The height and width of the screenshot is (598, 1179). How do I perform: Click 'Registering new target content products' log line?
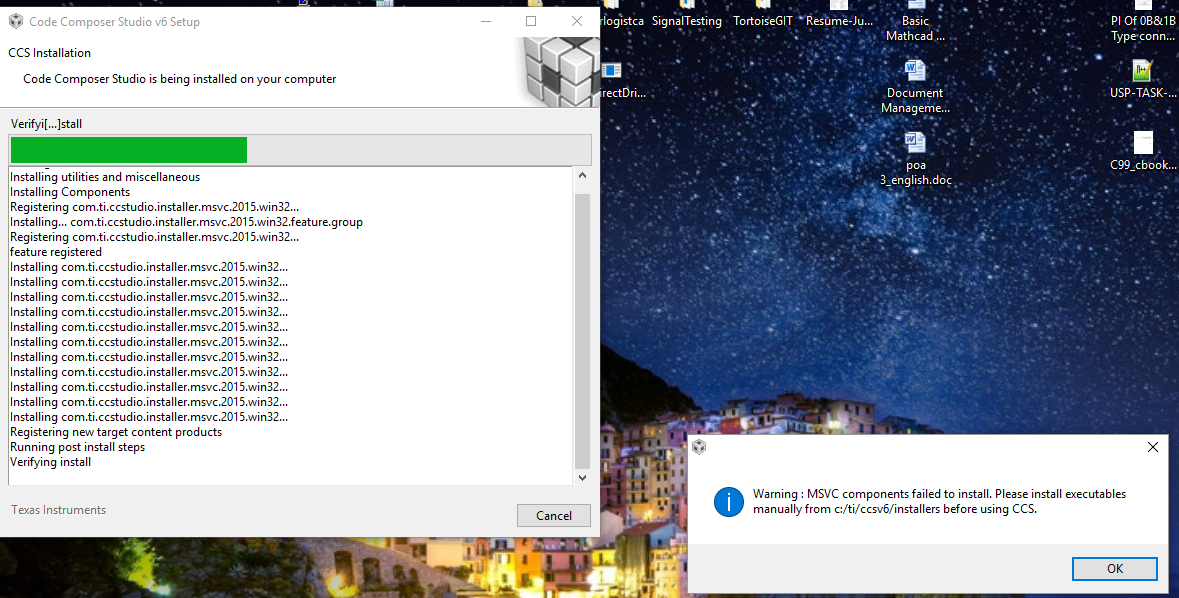pyautogui.click(x=116, y=432)
